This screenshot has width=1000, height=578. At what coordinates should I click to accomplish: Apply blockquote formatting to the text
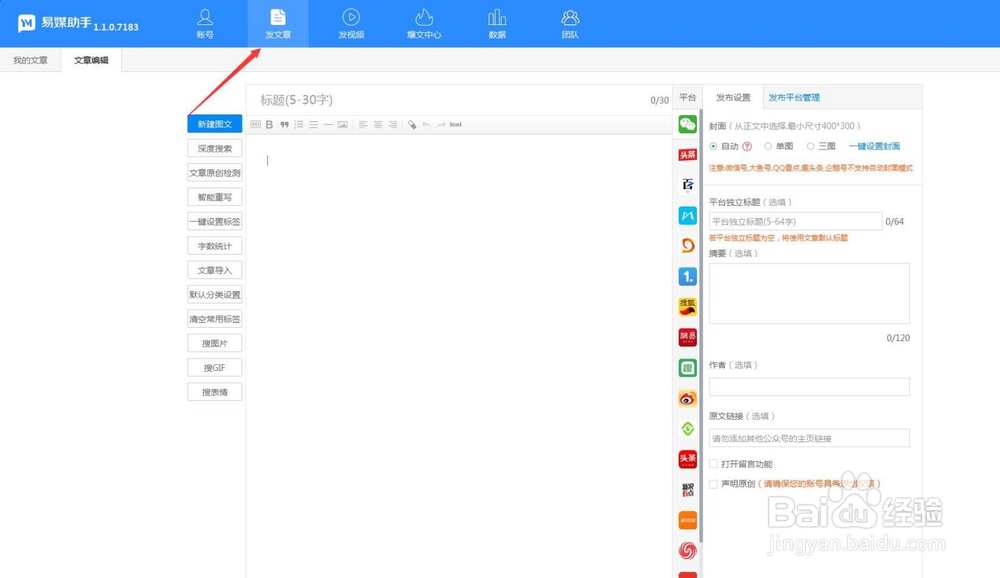(x=284, y=124)
